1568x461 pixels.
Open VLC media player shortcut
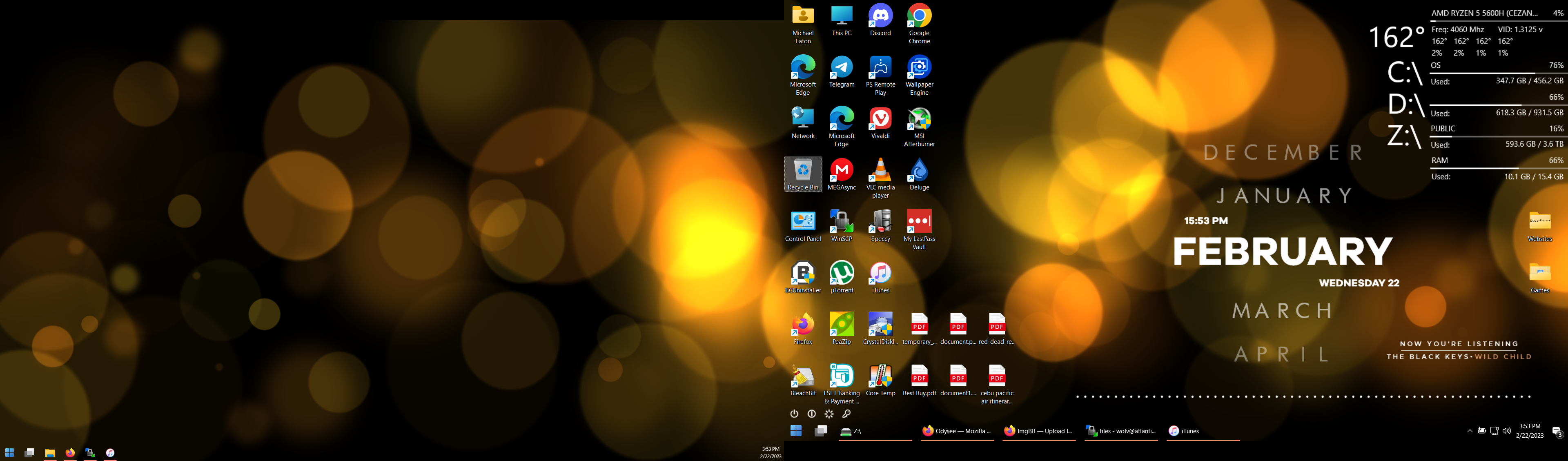click(880, 178)
